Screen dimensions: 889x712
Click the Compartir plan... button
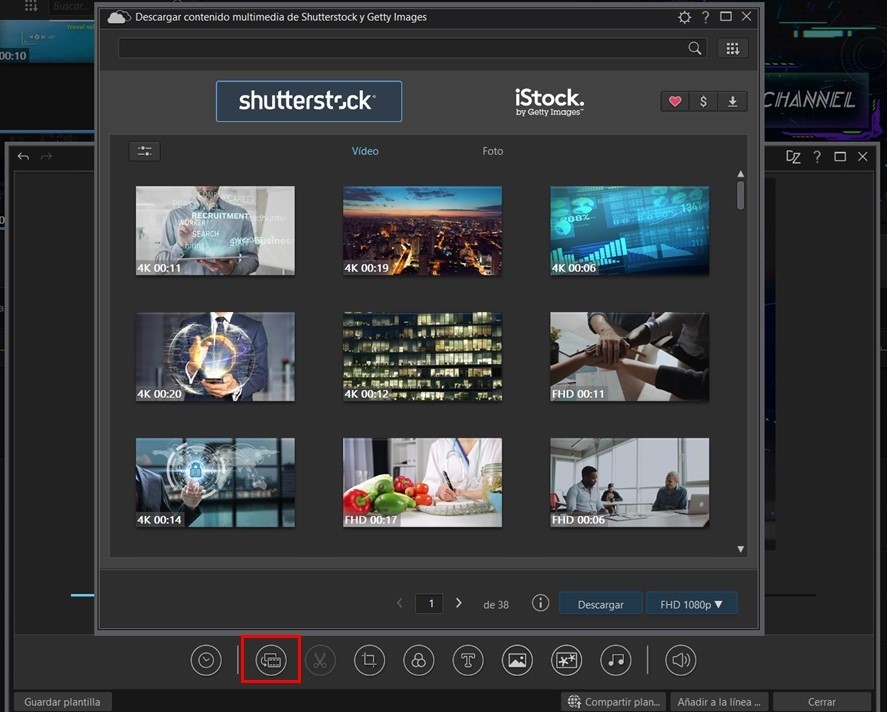[x=615, y=702]
